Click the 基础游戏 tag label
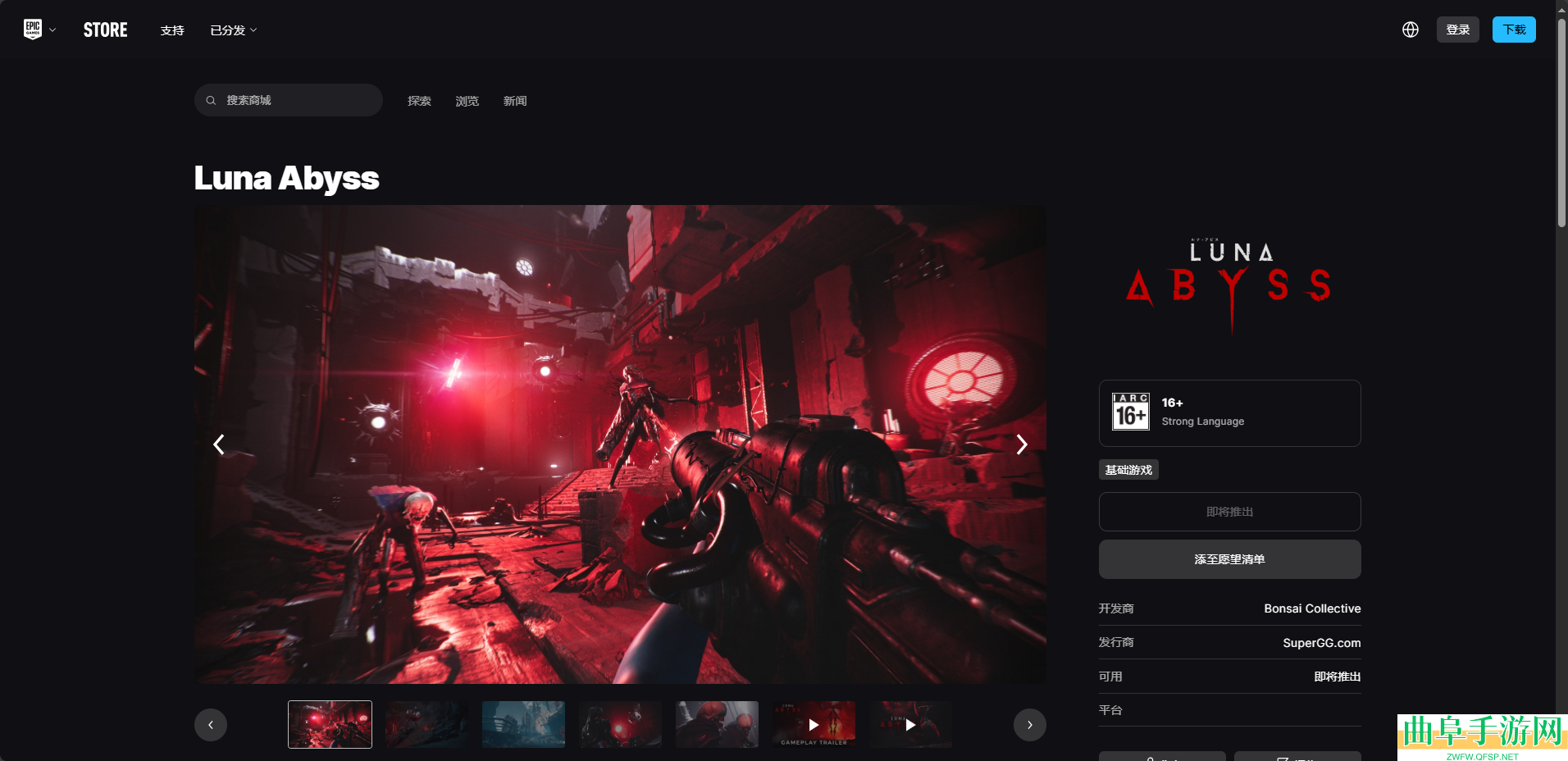 (1128, 470)
